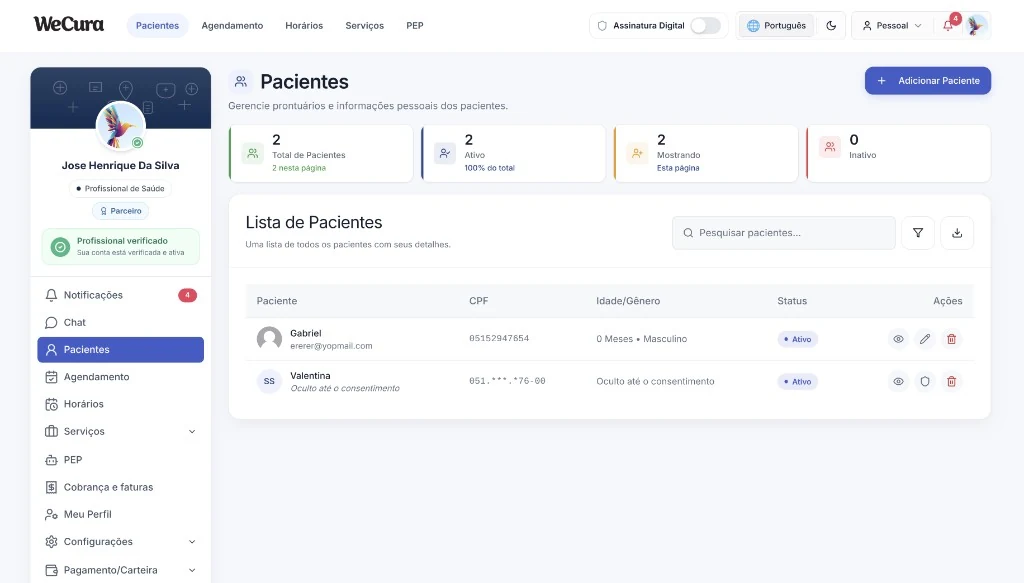The height and width of the screenshot is (583, 1024).
Task: Open Serviços in top navigation
Action: tap(364, 25)
